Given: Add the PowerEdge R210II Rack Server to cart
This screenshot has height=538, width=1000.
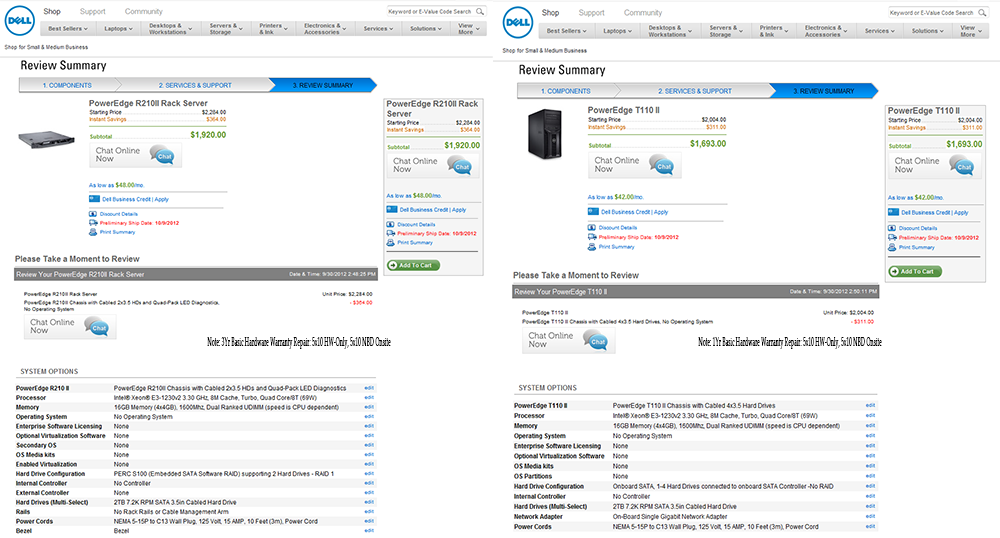Looking at the screenshot, I should pyautogui.click(x=412, y=265).
